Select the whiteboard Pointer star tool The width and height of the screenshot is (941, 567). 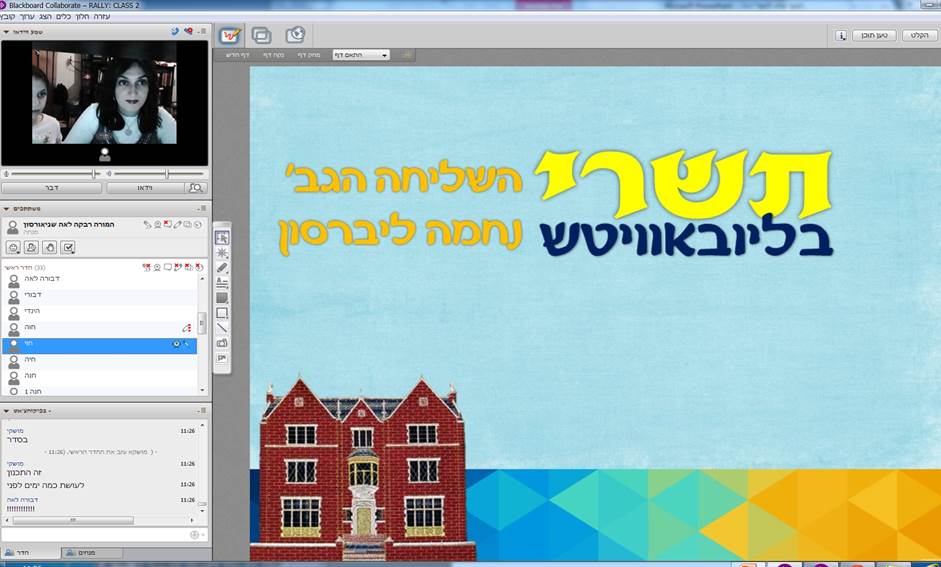coord(222,253)
